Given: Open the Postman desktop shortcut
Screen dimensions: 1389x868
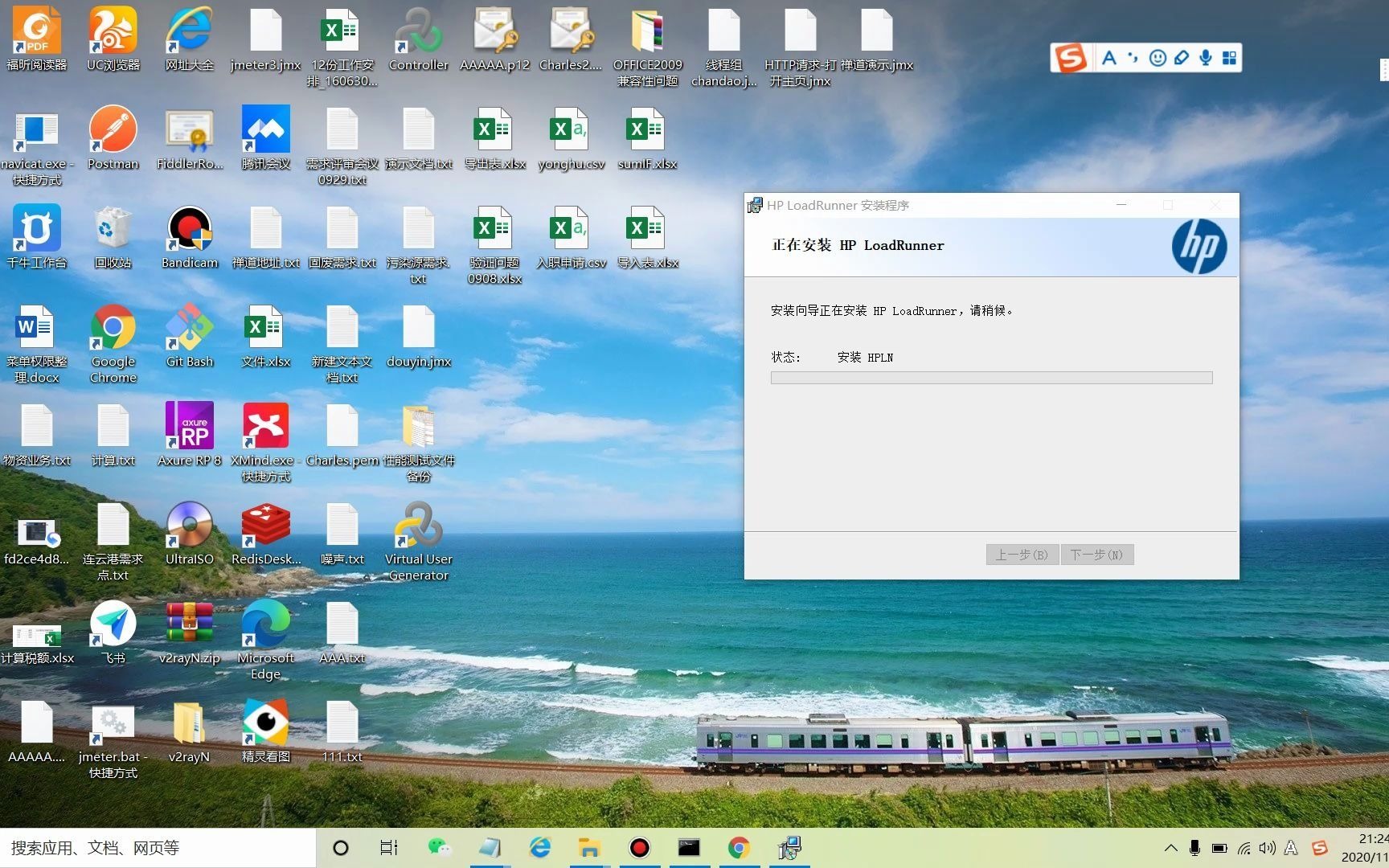Looking at the screenshot, I should 113,138.
